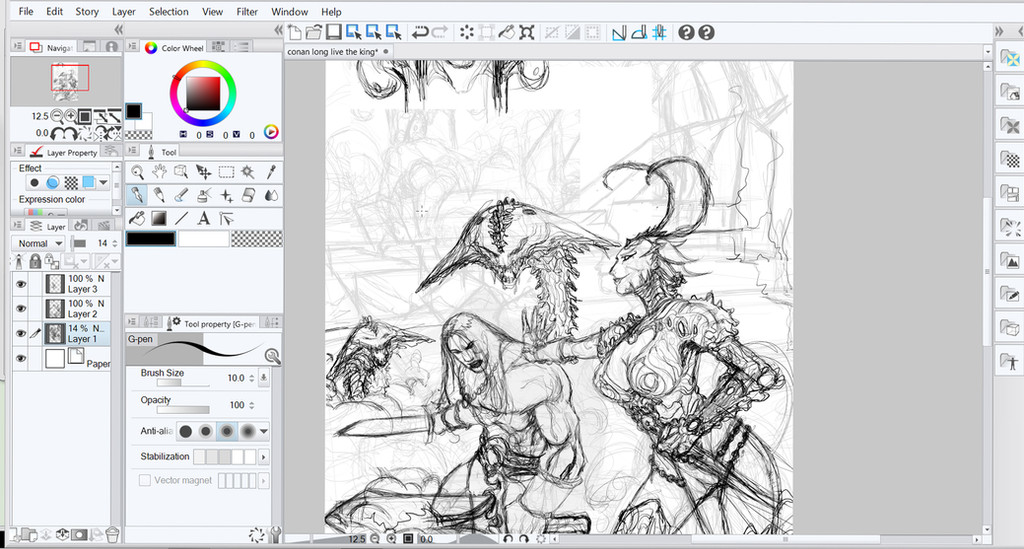The height and width of the screenshot is (549, 1024).
Task: Select the Layer 3 row
Action: click(70, 284)
